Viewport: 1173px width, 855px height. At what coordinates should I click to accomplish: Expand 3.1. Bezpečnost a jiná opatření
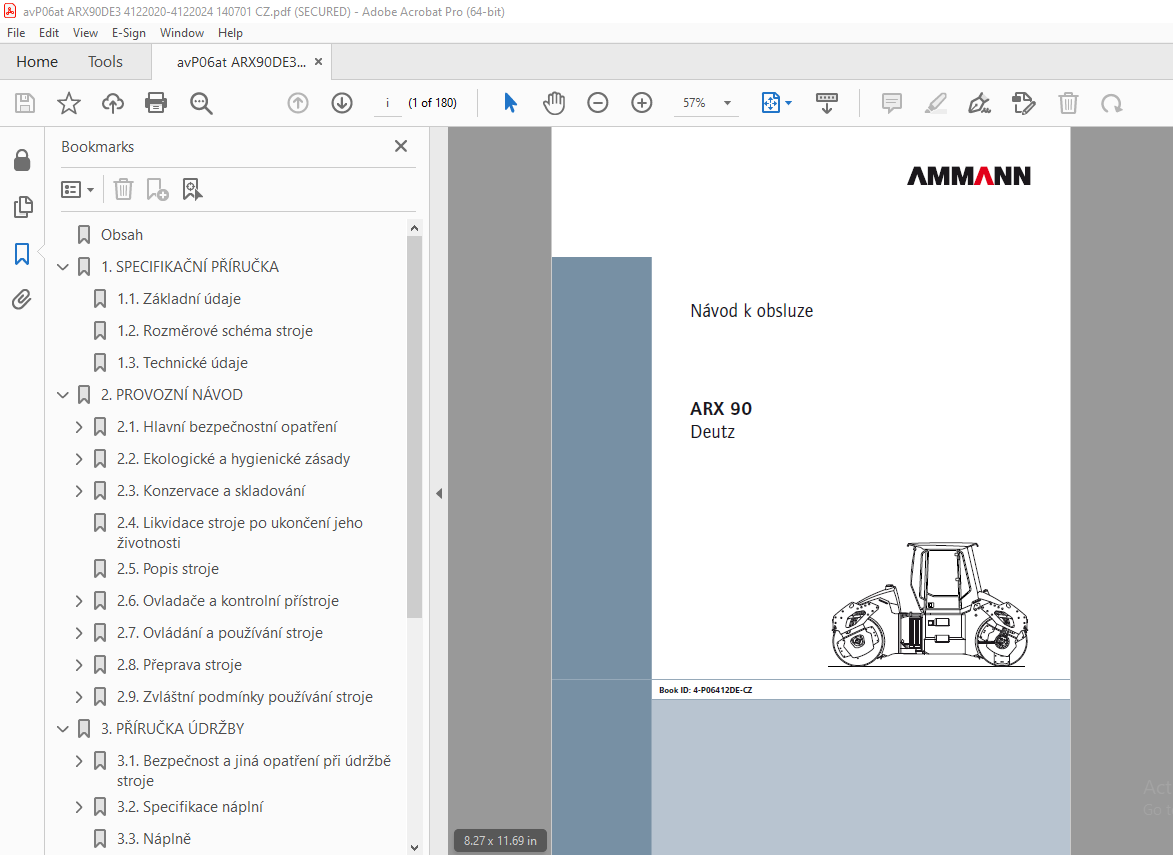click(x=79, y=761)
